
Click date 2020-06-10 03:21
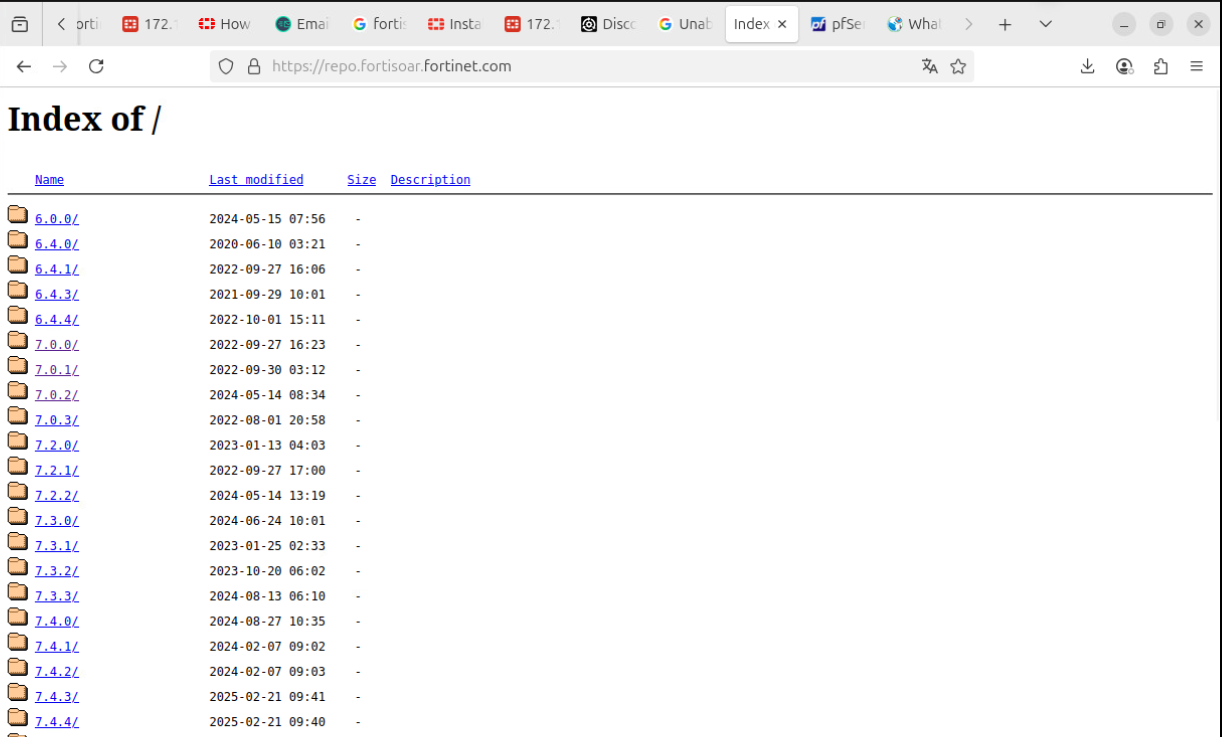(x=267, y=244)
